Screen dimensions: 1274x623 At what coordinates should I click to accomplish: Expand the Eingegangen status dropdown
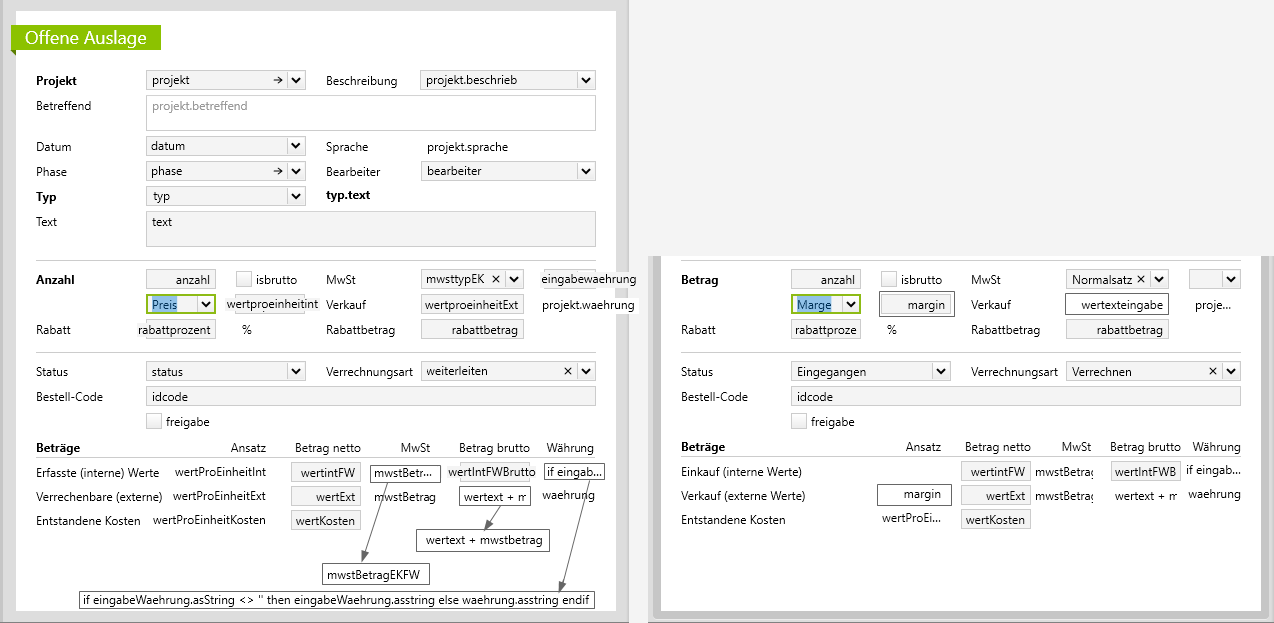[940, 371]
